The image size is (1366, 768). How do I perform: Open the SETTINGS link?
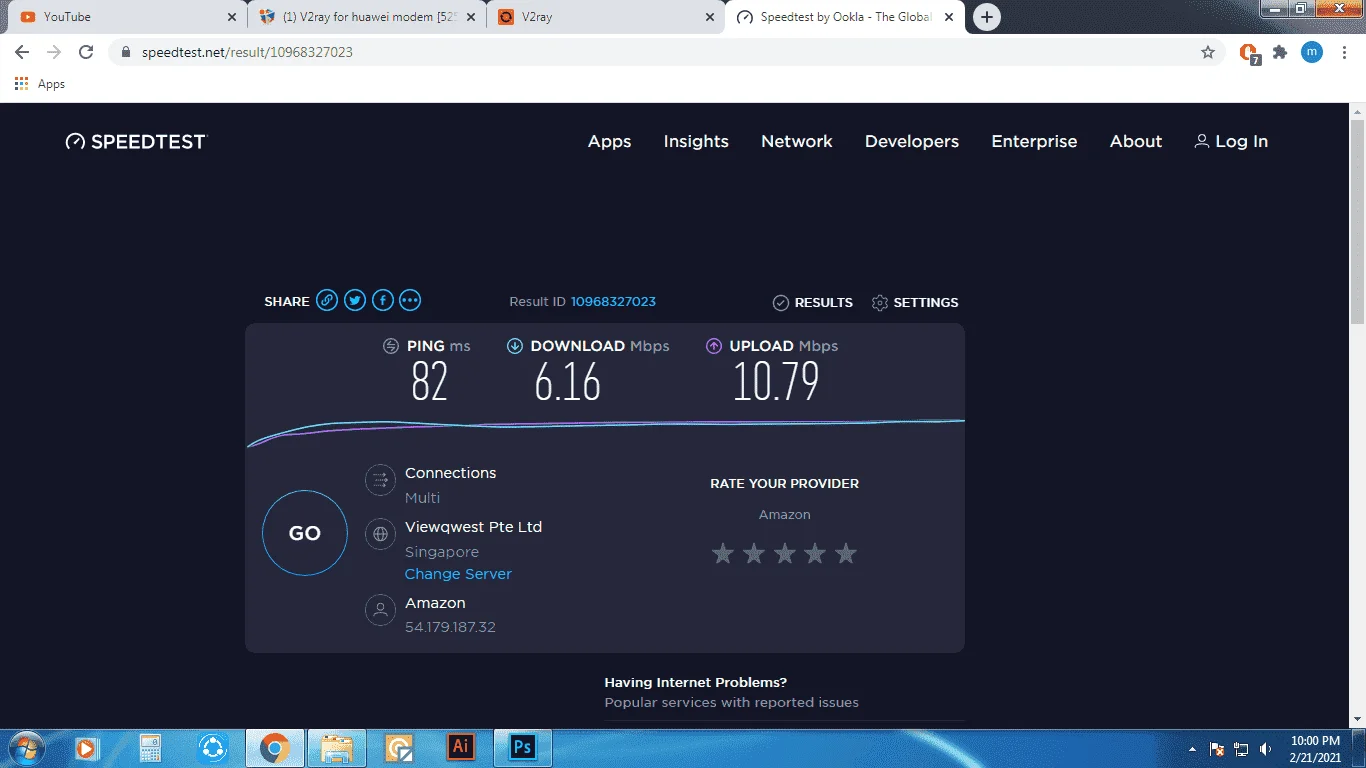[x=926, y=302]
